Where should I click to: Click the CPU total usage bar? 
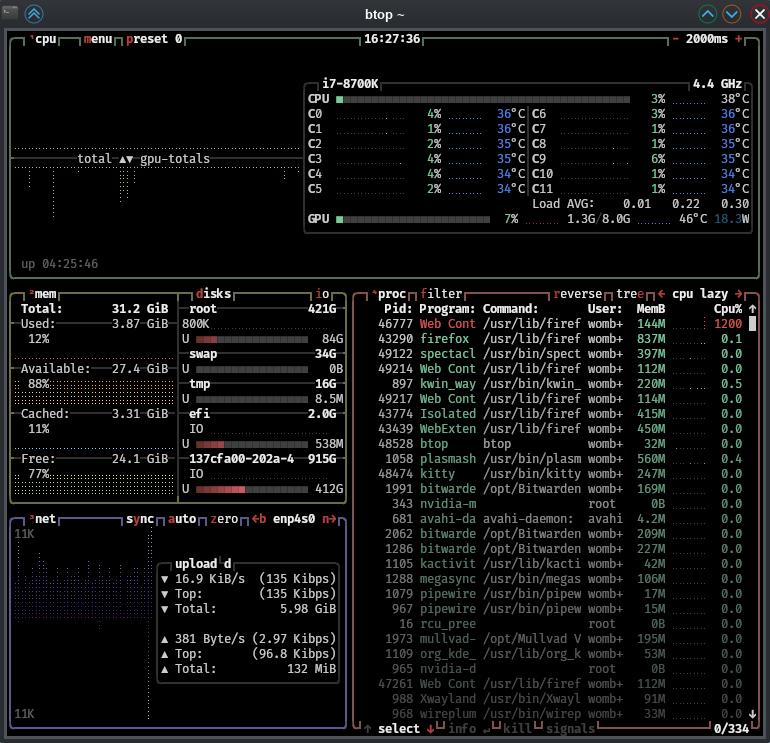pos(483,99)
